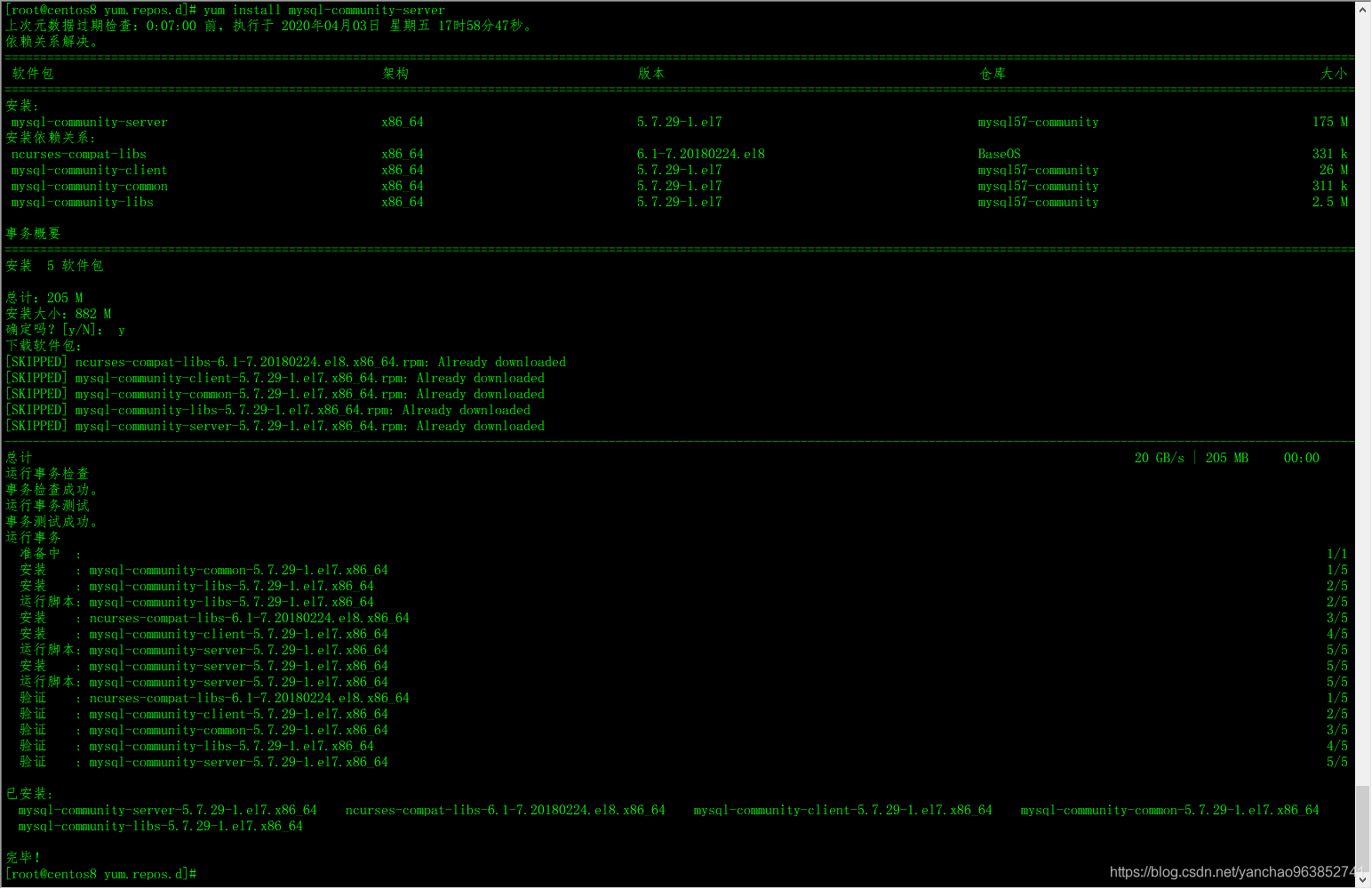Click the '311 k' size value
This screenshot has width=1372, height=889.
(1330, 186)
